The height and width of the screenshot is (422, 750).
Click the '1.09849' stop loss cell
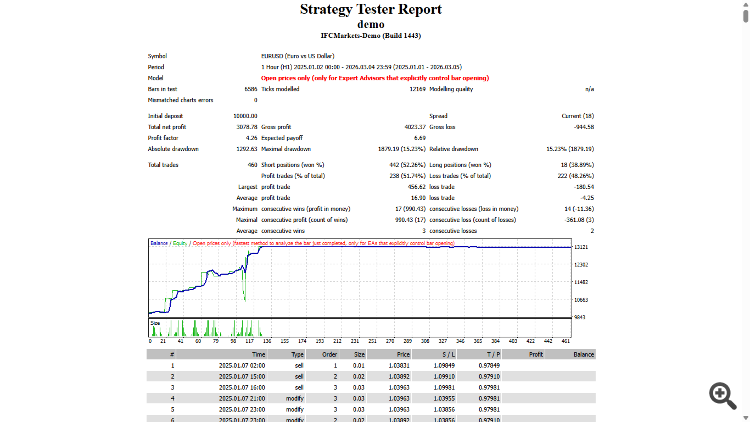click(444, 366)
